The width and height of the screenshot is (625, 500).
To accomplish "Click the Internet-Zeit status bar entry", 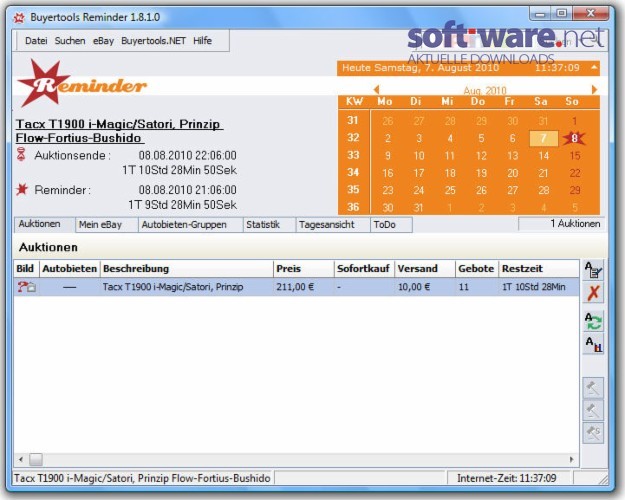I will pos(506,478).
